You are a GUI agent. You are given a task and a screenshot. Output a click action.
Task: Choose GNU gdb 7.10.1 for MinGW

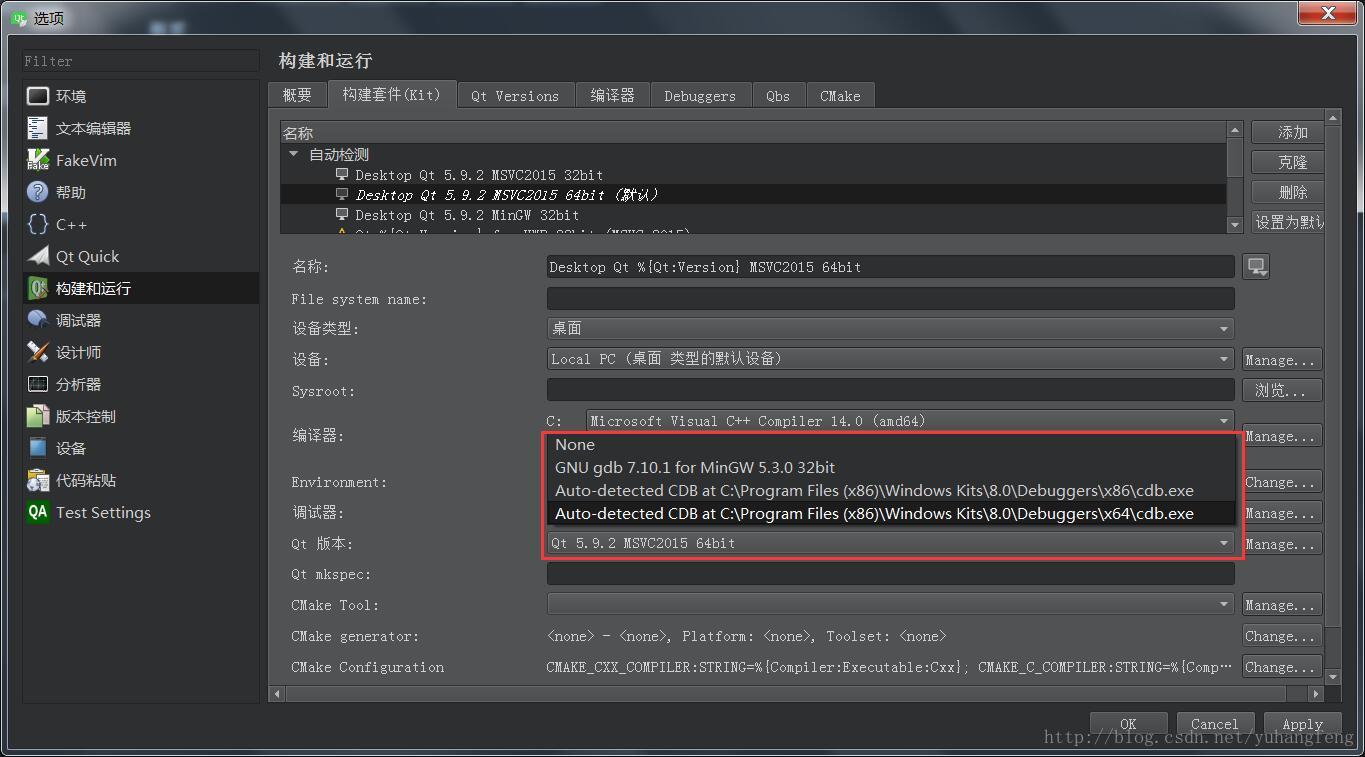[x=891, y=467]
